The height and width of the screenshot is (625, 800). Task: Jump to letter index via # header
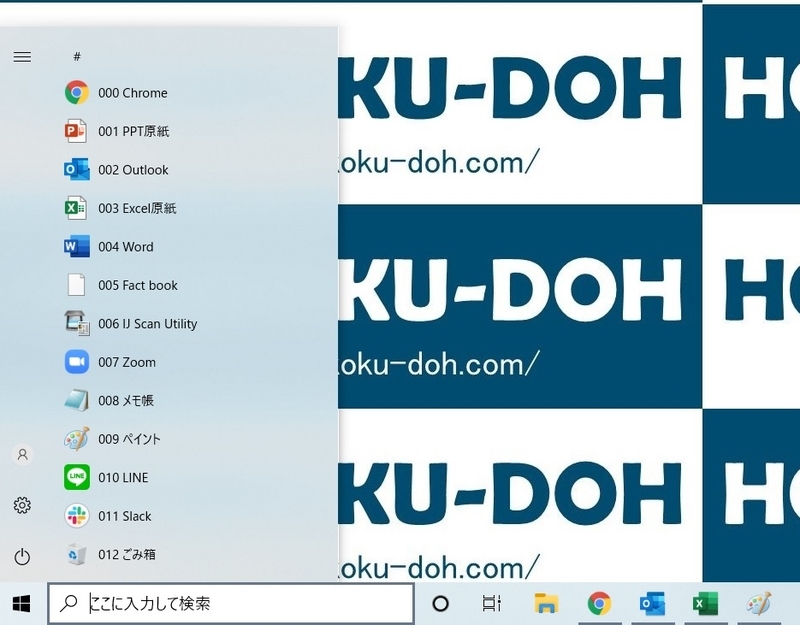[x=77, y=56]
